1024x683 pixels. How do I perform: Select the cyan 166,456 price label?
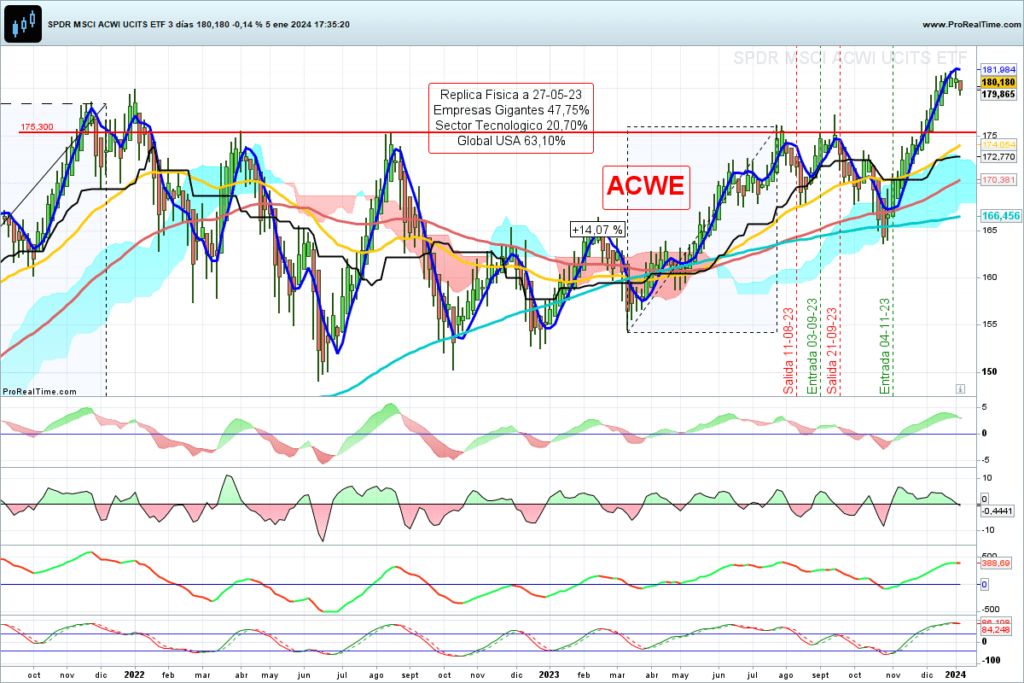point(1000,215)
